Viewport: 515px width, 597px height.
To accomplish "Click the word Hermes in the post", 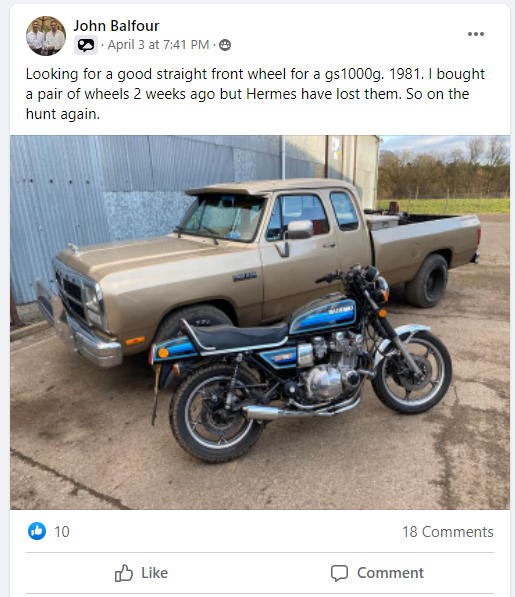I will coord(271,94).
